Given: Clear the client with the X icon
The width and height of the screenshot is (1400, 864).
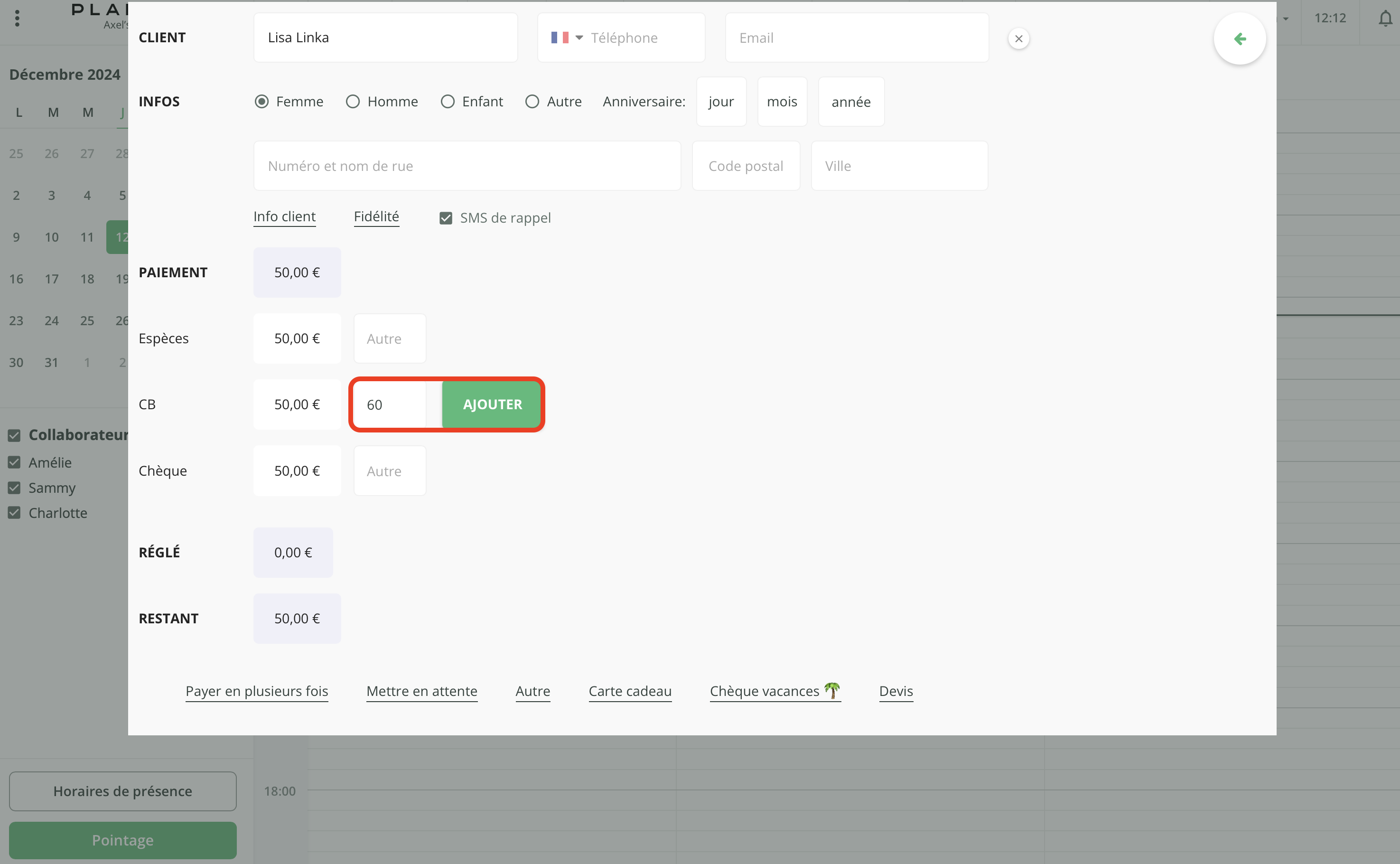Looking at the screenshot, I should coord(1018,39).
